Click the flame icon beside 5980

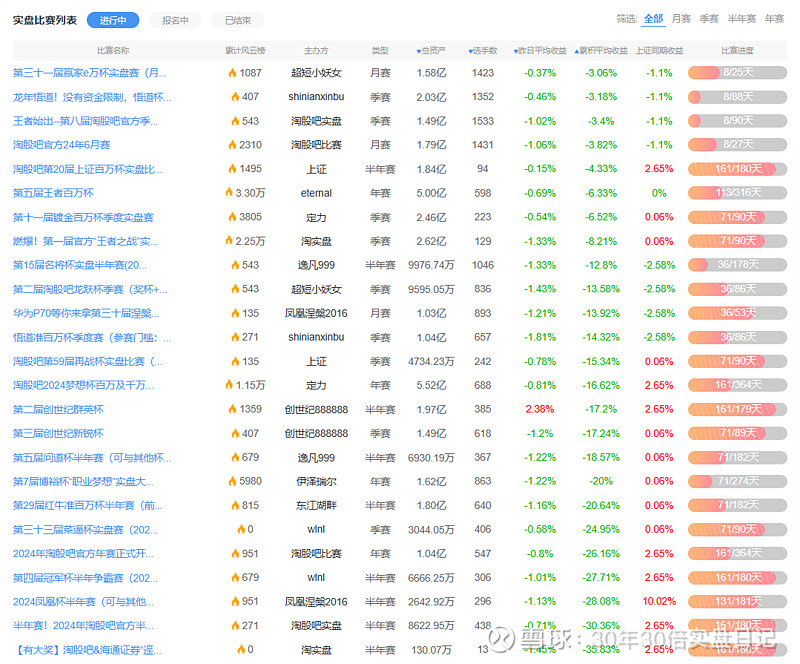[x=232, y=481]
